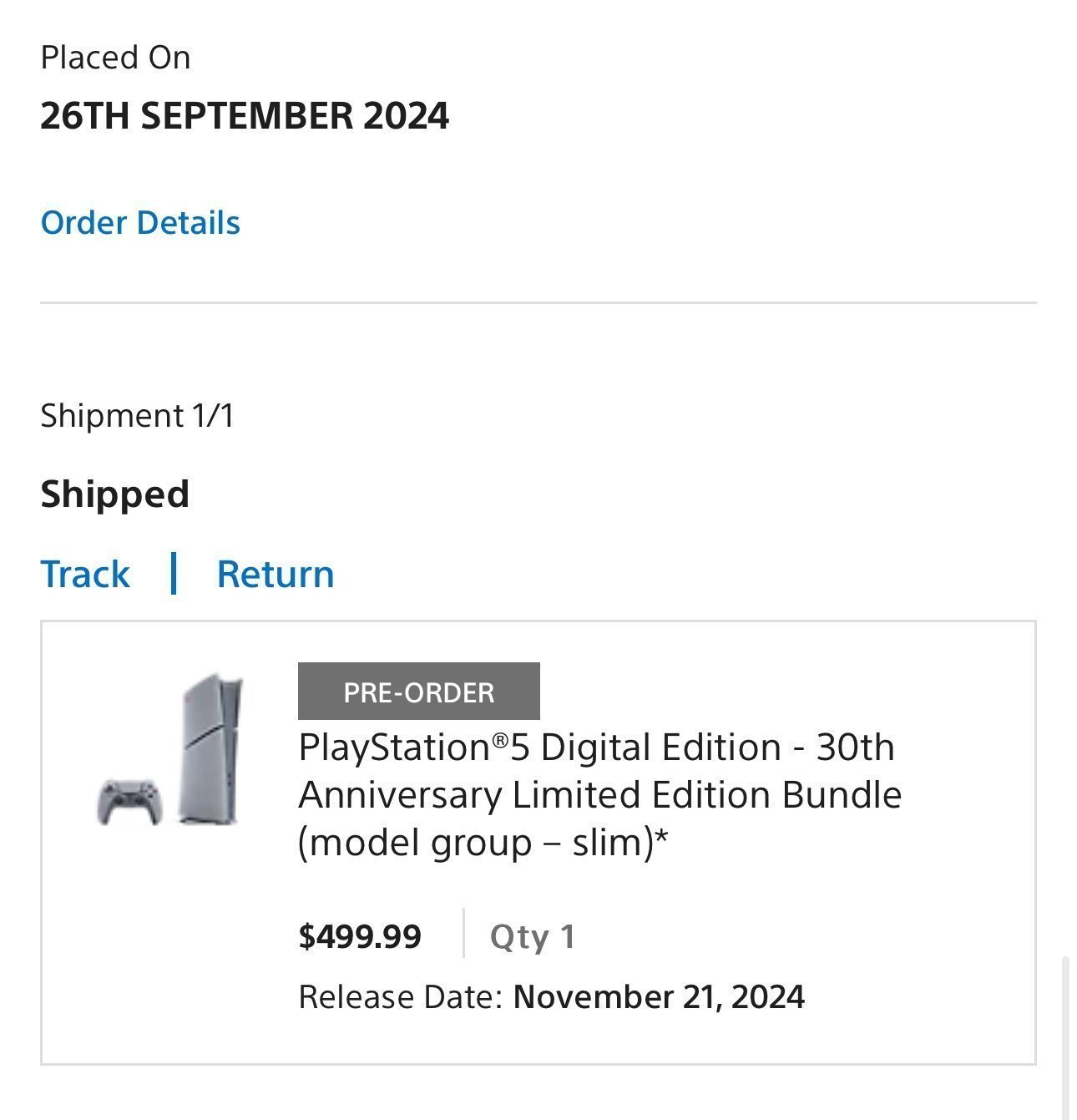Click the divider between Track and Return
Viewport: 1077px width, 1120px height.
point(174,573)
